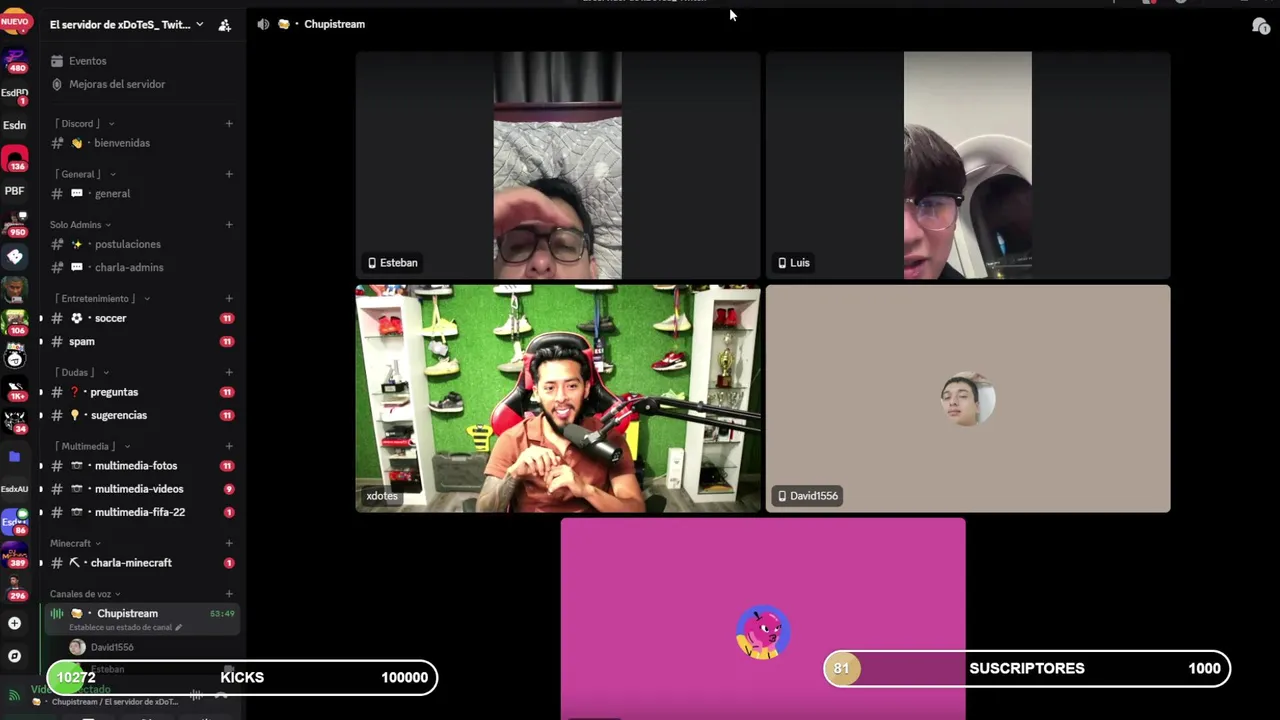Open the multimedia-fotos channel
Screen dimensions: 1280x720
pos(142,466)
